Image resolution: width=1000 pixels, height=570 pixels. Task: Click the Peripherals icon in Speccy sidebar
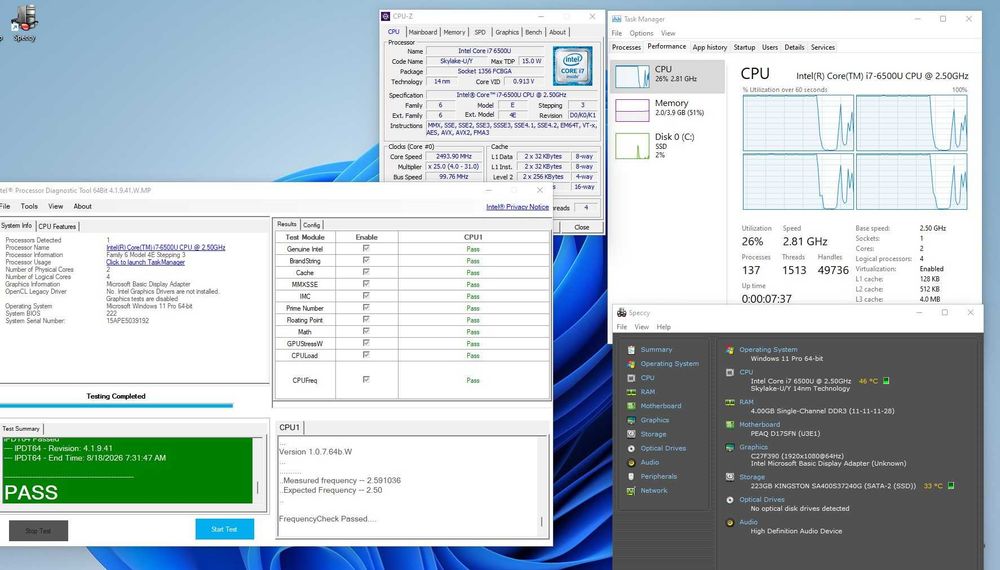631,476
